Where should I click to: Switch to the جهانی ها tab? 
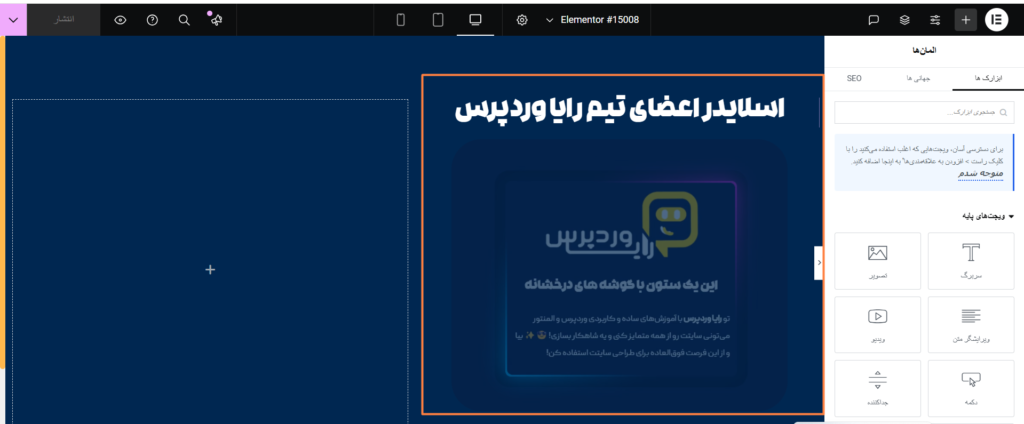pyautogui.click(x=917, y=77)
